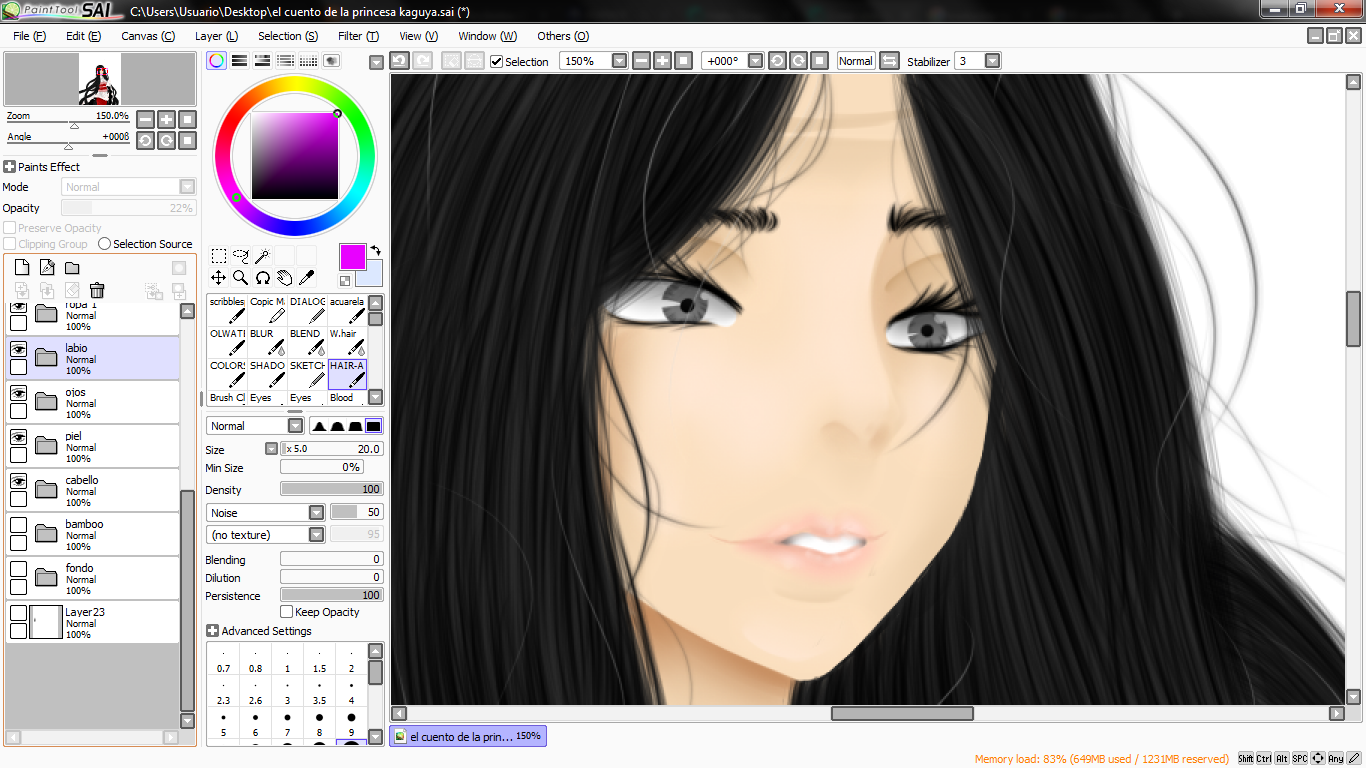Viewport: 1366px width, 768px height.
Task: Choose the BLUR brush tool
Action: click(x=267, y=342)
